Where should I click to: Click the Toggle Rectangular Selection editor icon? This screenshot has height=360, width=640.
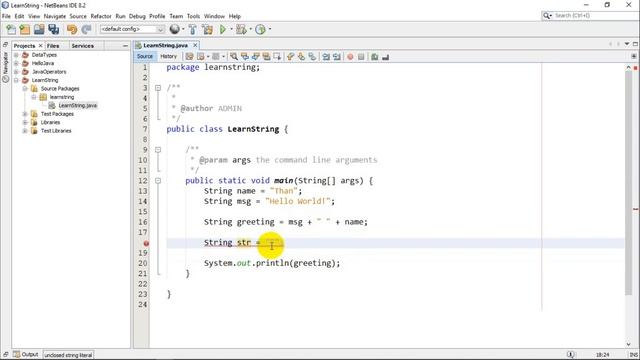(x=277, y=57)
